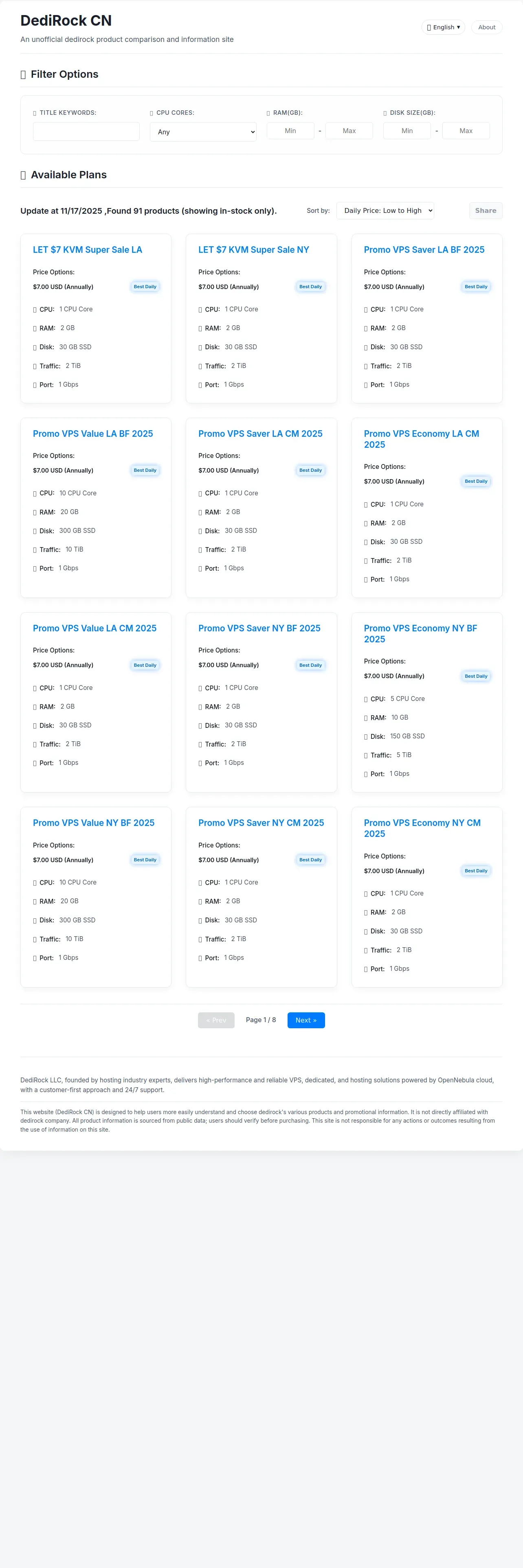Click the Disk Size Min field
Image resolution: width=523 pixels, height=1568 pixels.
(x=407, y=131)
